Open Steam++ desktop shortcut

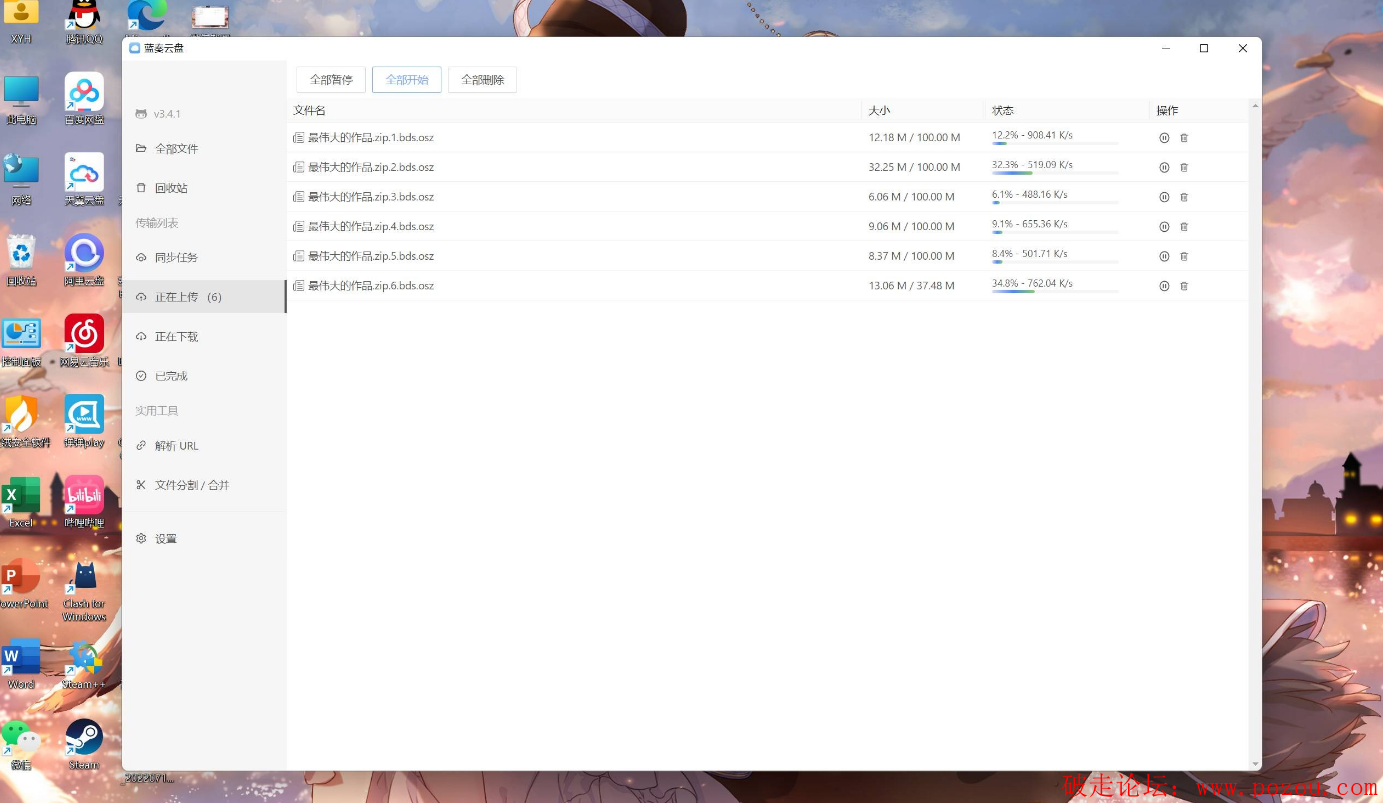84,664
